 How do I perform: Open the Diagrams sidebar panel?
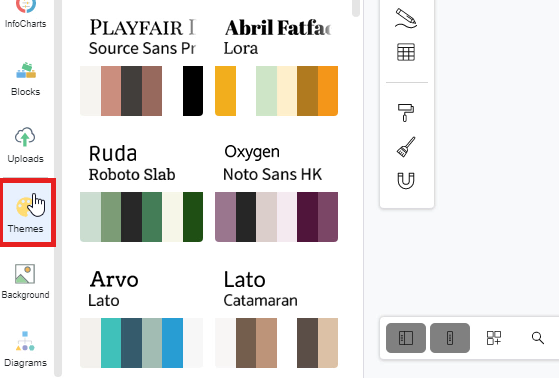pos(25,349)
